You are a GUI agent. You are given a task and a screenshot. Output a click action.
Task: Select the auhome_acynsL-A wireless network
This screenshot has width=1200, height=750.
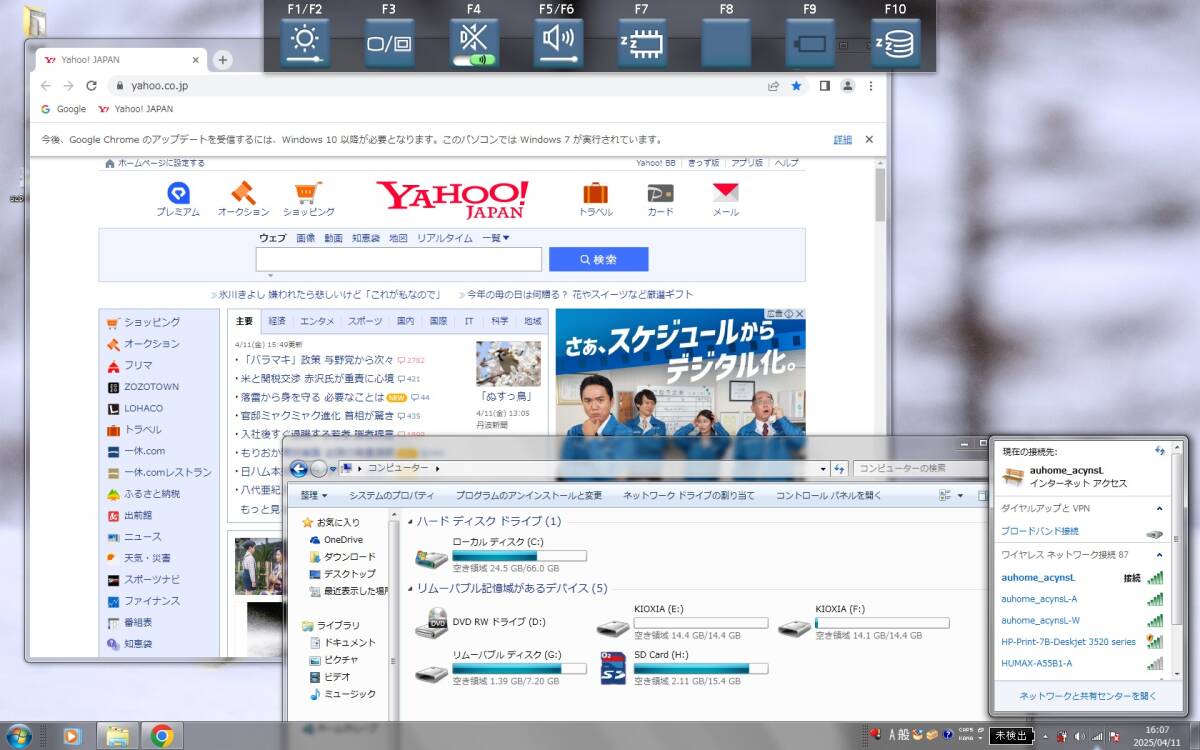[x=1082, y=599]
